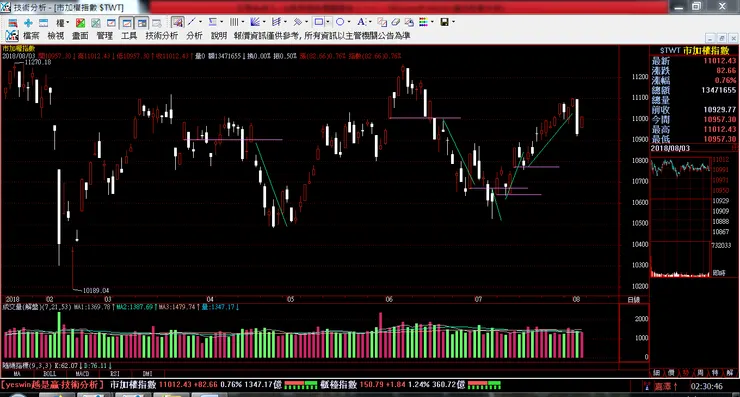Expand the horizontal levels tool dropdown
Viewport: 740px width, 397px height.
[222, 22]
